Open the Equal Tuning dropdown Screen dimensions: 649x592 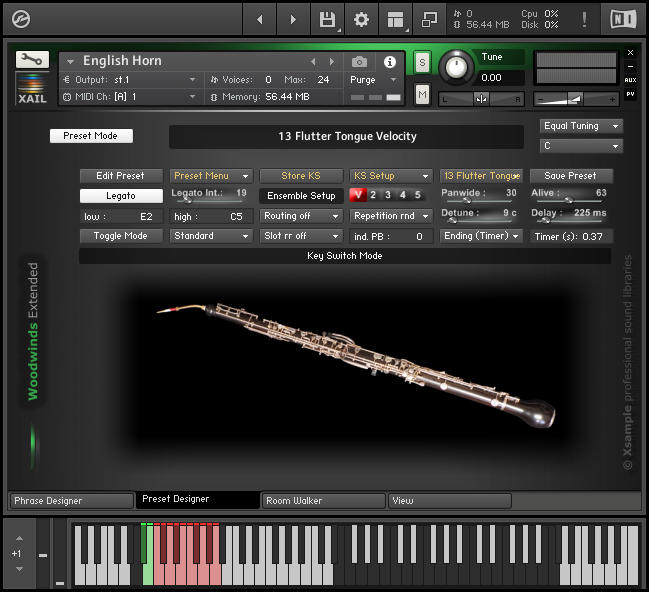tap(581, 126)
